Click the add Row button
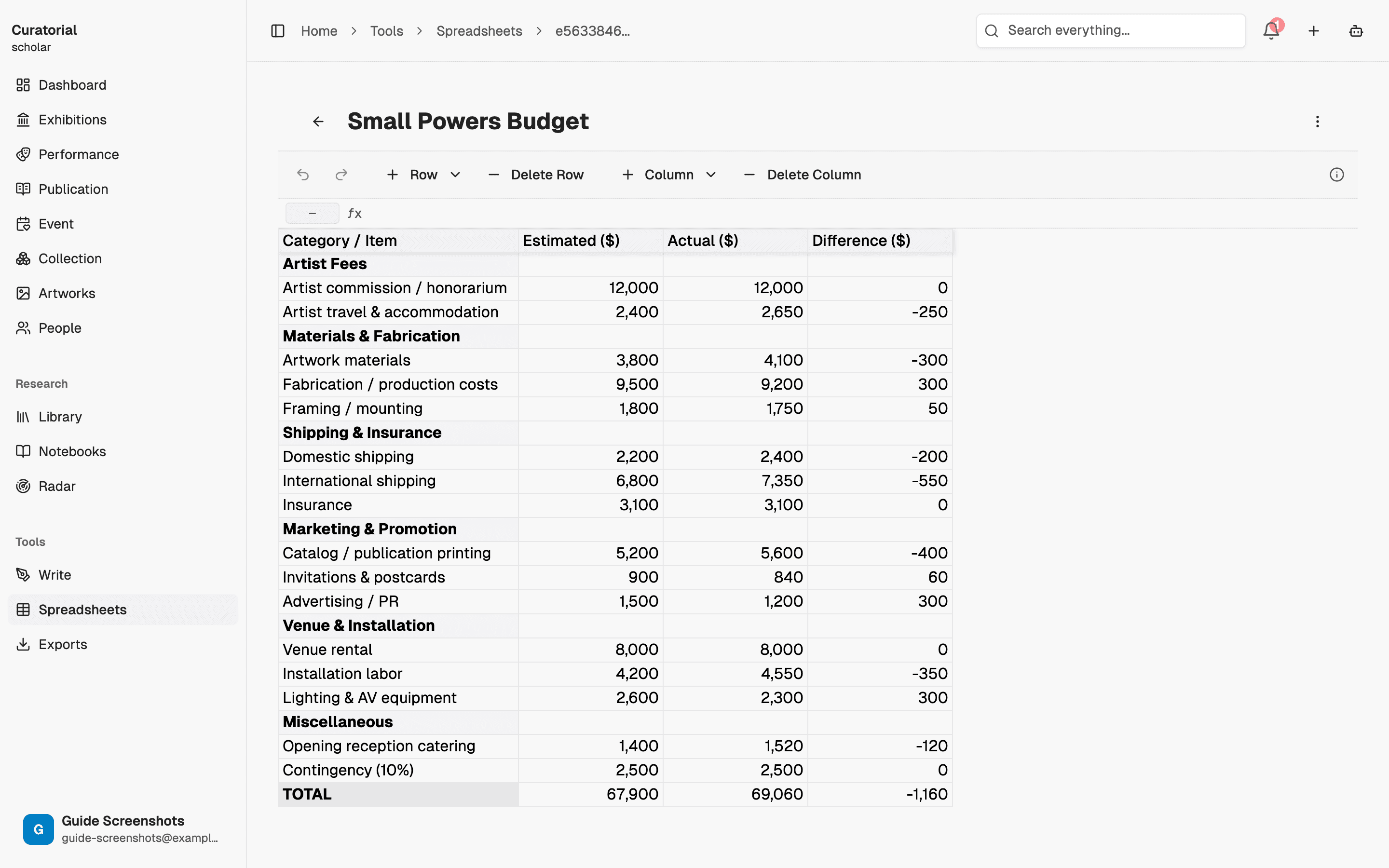The image size is (1389, 868). point(412,175)
